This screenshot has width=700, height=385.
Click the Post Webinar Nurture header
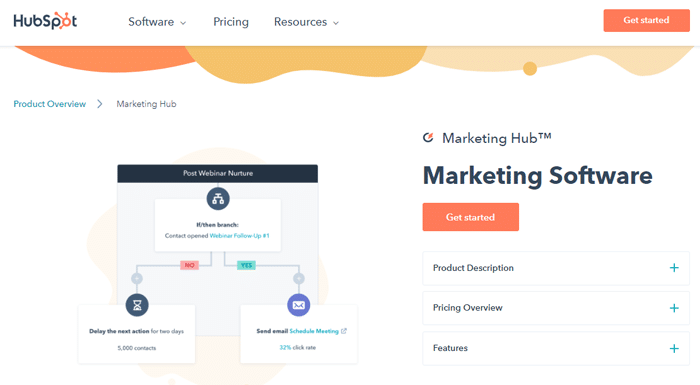(218, 173)
